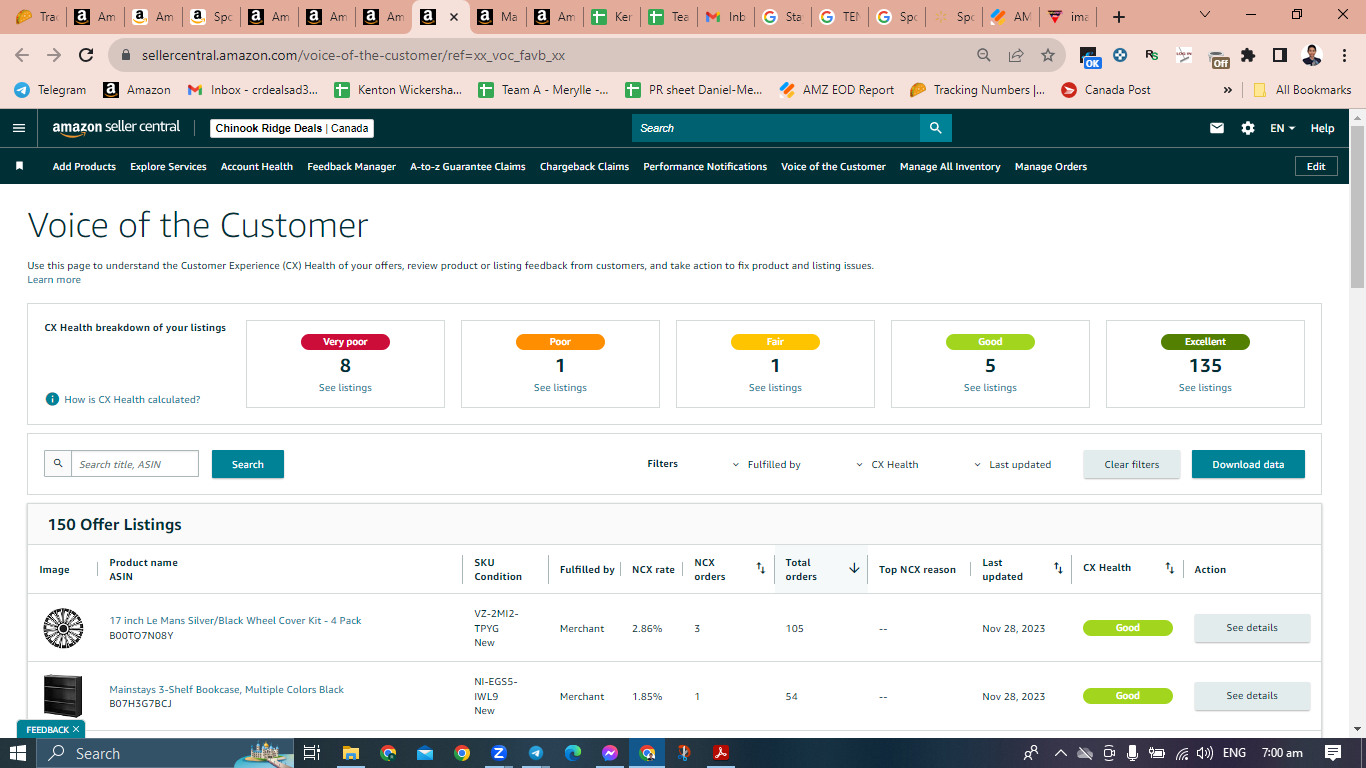This screenshot has height=768, width=1366.
Task: Click the Clear filters button
Action: pos(1132,464)
